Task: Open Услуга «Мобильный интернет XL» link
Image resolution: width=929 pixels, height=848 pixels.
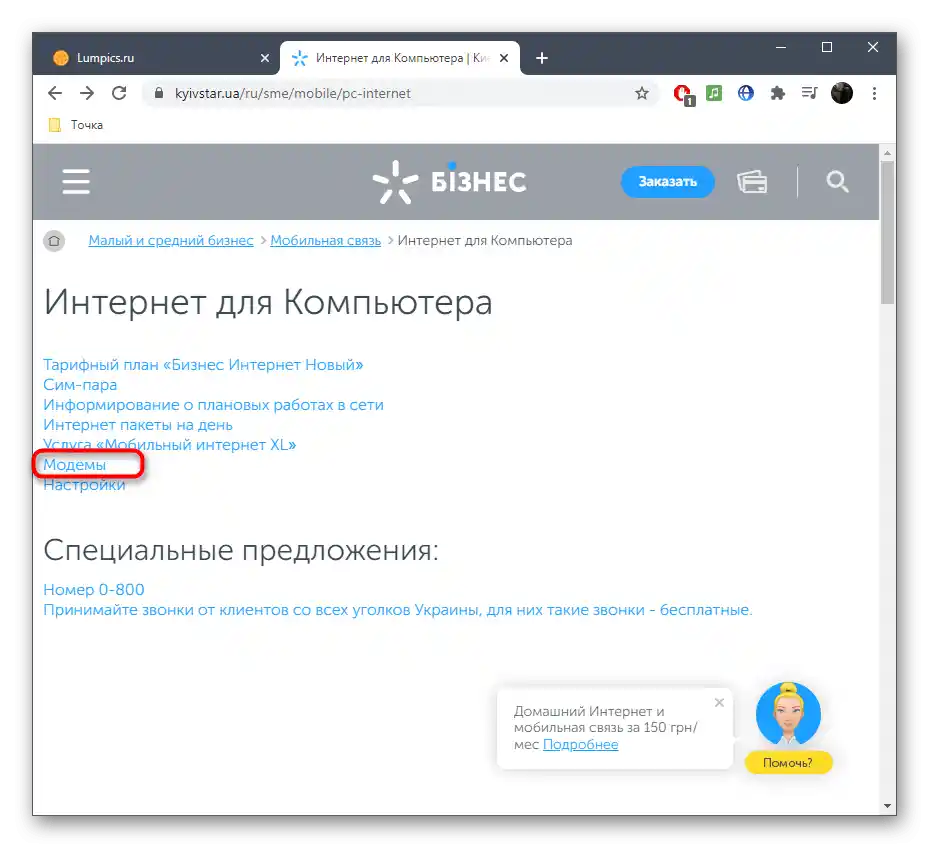Action: click(x=169, y=444)
